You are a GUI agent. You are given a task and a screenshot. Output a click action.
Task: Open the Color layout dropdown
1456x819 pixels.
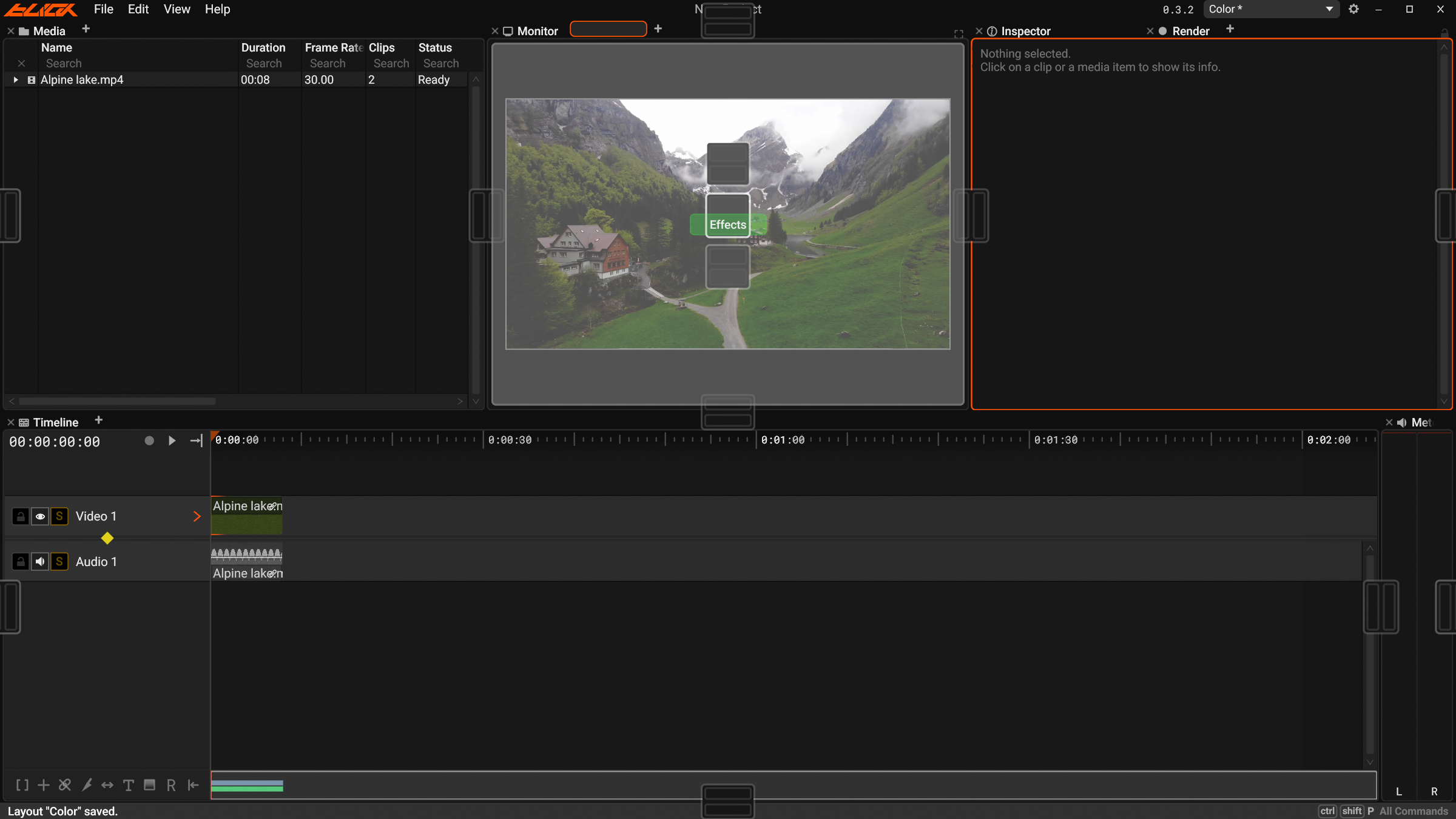coord(1271,9)
